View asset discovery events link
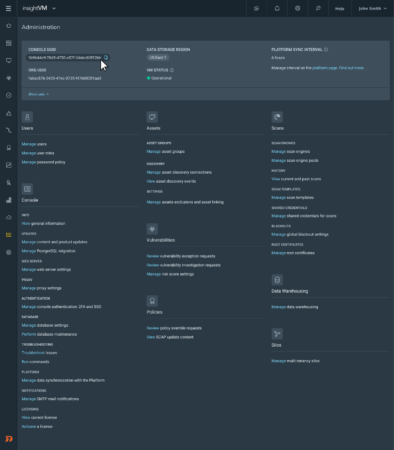 click(x=171, y=181)
